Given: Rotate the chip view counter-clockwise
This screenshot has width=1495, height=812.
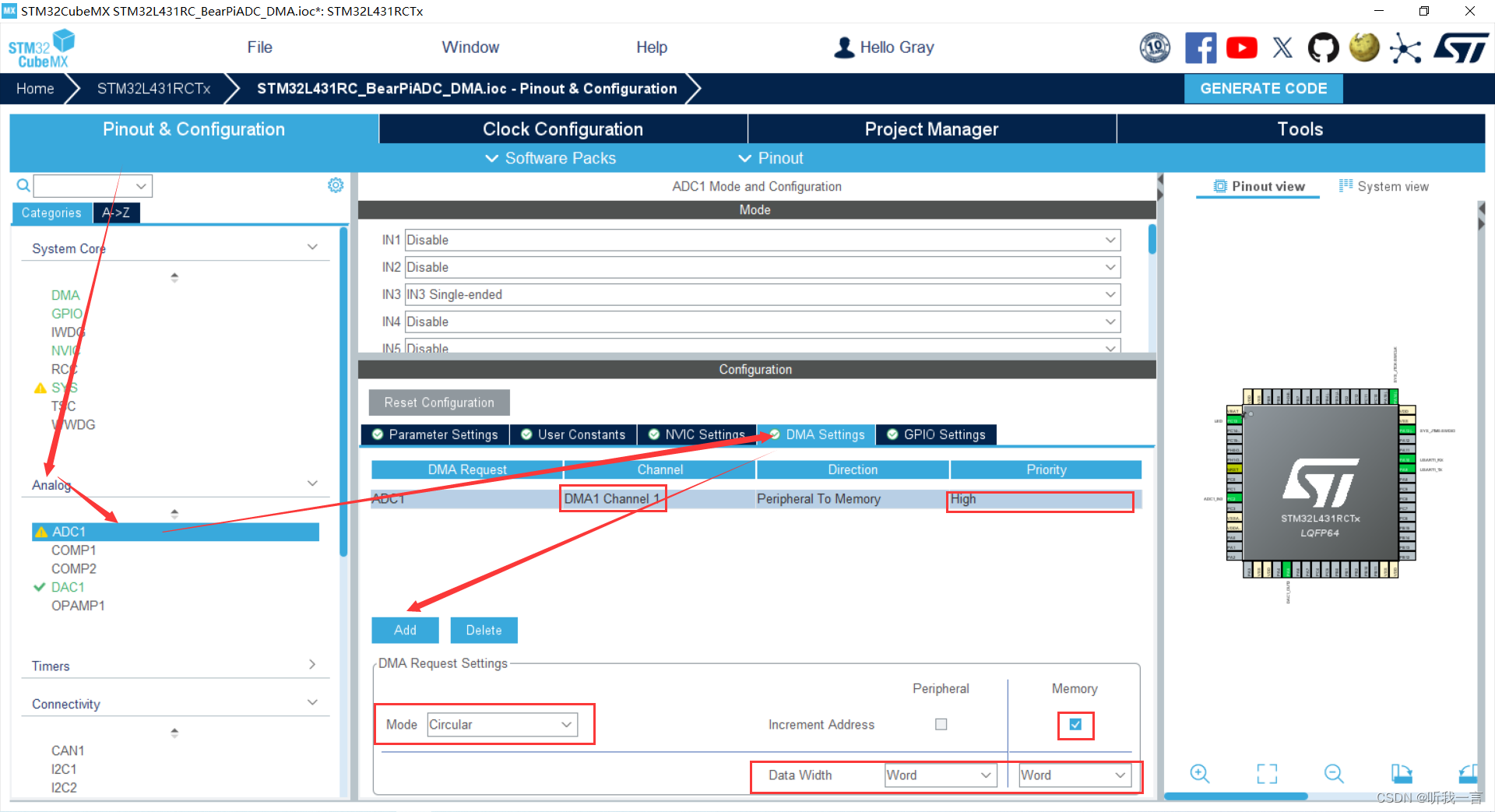Looking at the screenshot, I should point(1469,774).
